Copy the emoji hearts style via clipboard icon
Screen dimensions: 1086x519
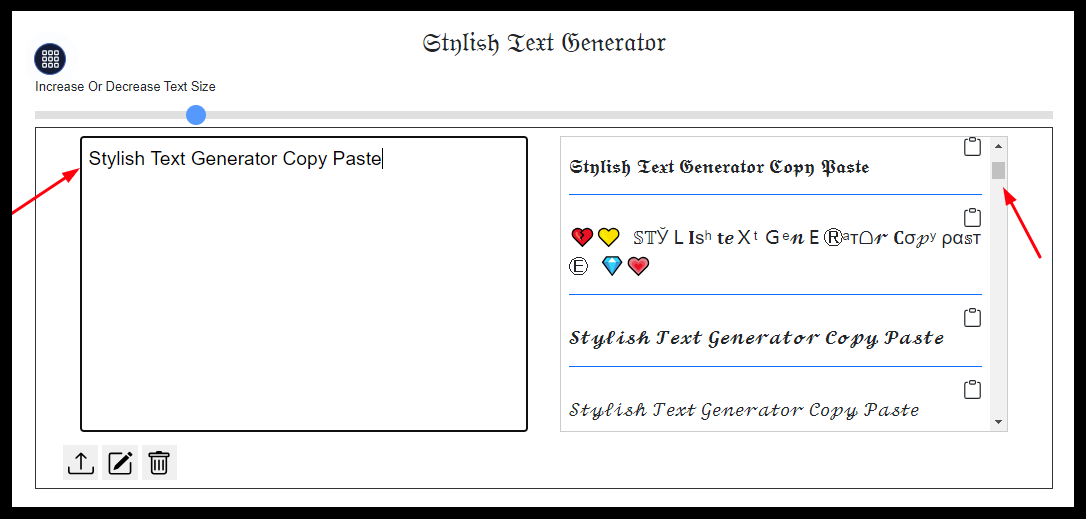point(972,218)
